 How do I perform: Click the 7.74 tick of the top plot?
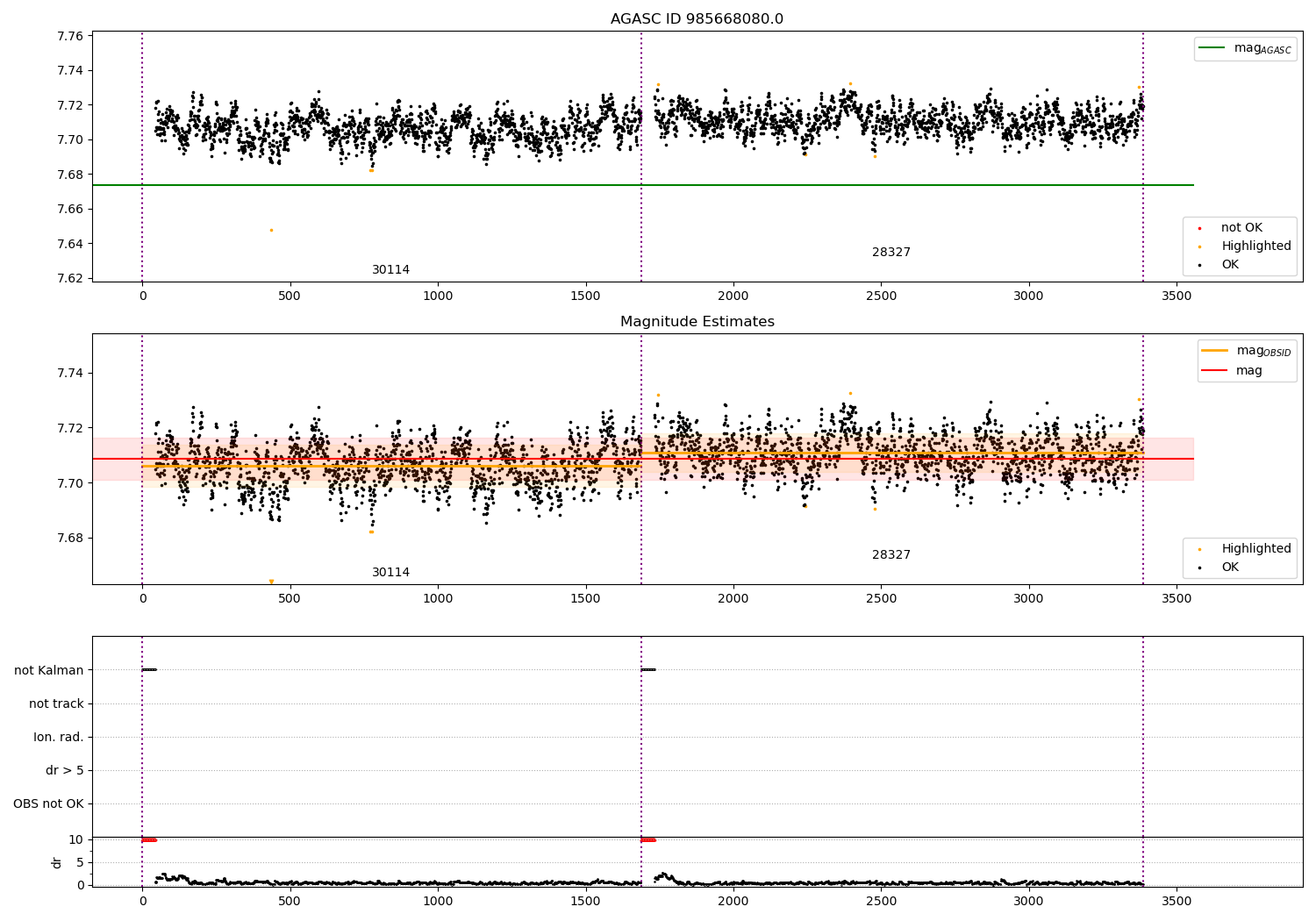[x=69, y=71]
